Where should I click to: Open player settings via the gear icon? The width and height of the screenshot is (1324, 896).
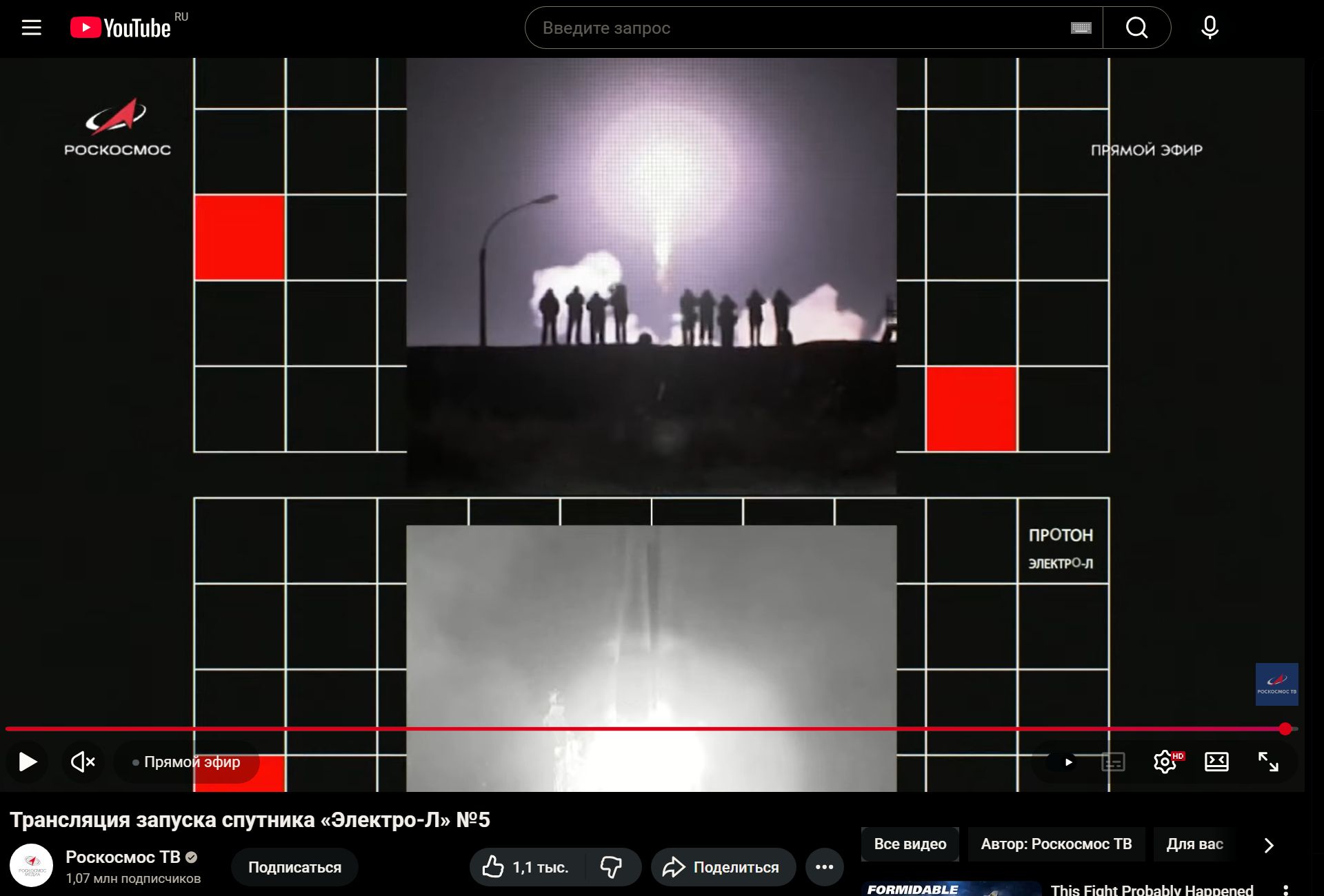(x=1165, y=762)
